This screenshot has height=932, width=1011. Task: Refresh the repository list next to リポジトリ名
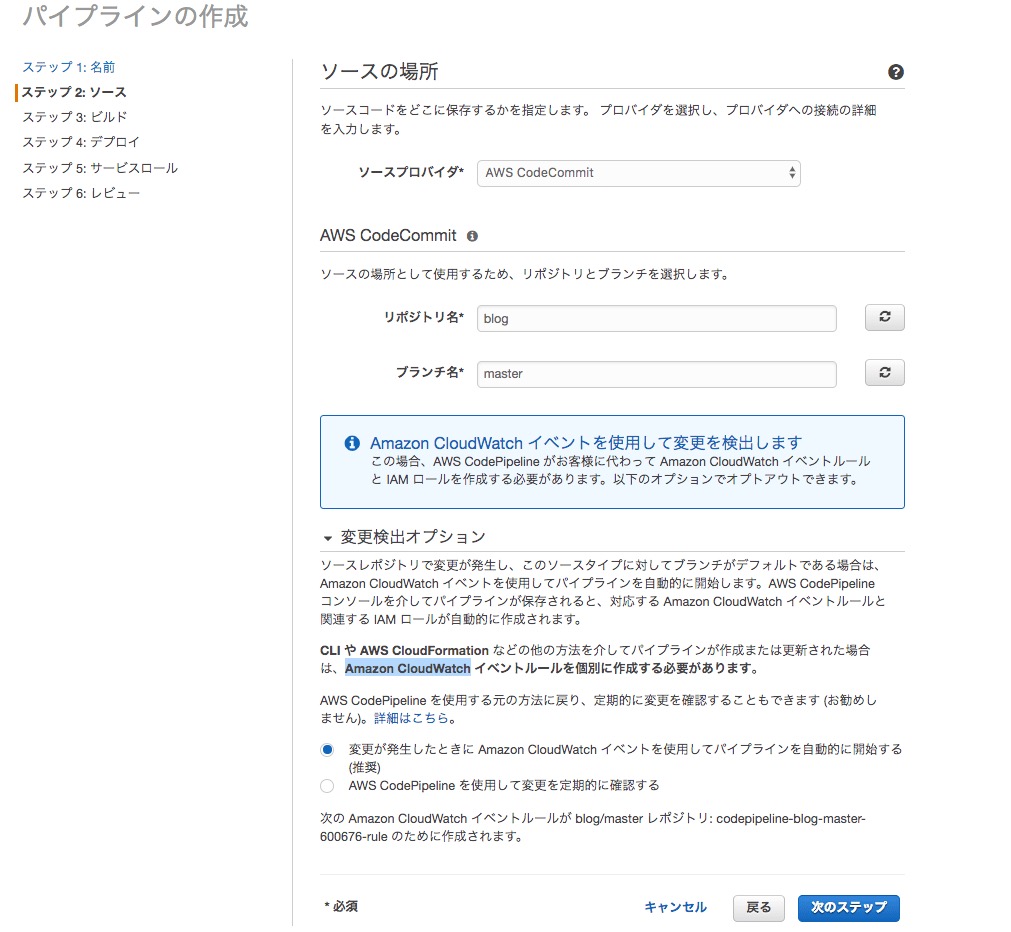click(x=884, y=318)
